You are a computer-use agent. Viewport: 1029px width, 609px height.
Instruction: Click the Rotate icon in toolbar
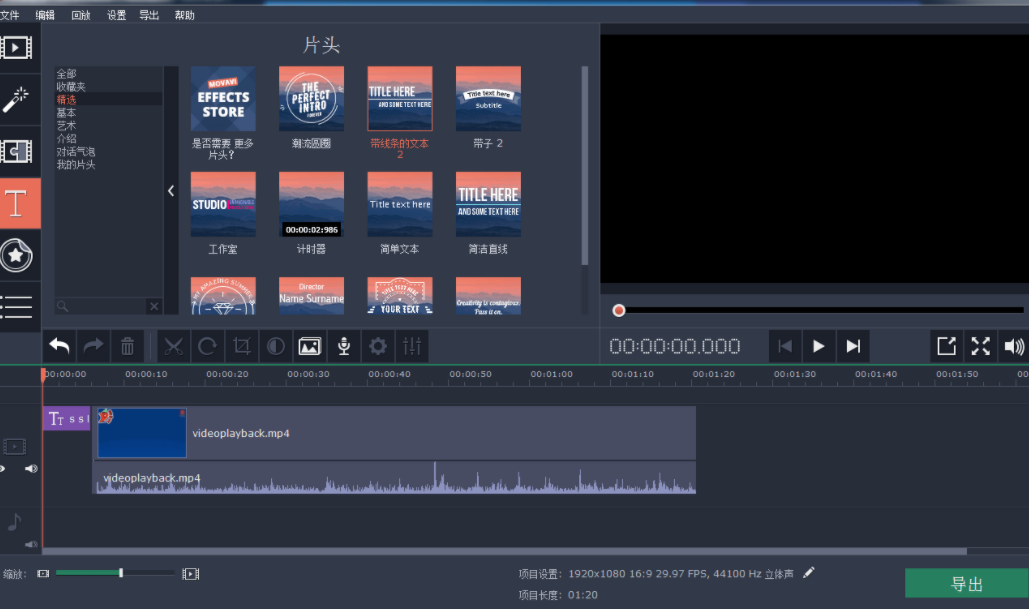click(207, 346)
